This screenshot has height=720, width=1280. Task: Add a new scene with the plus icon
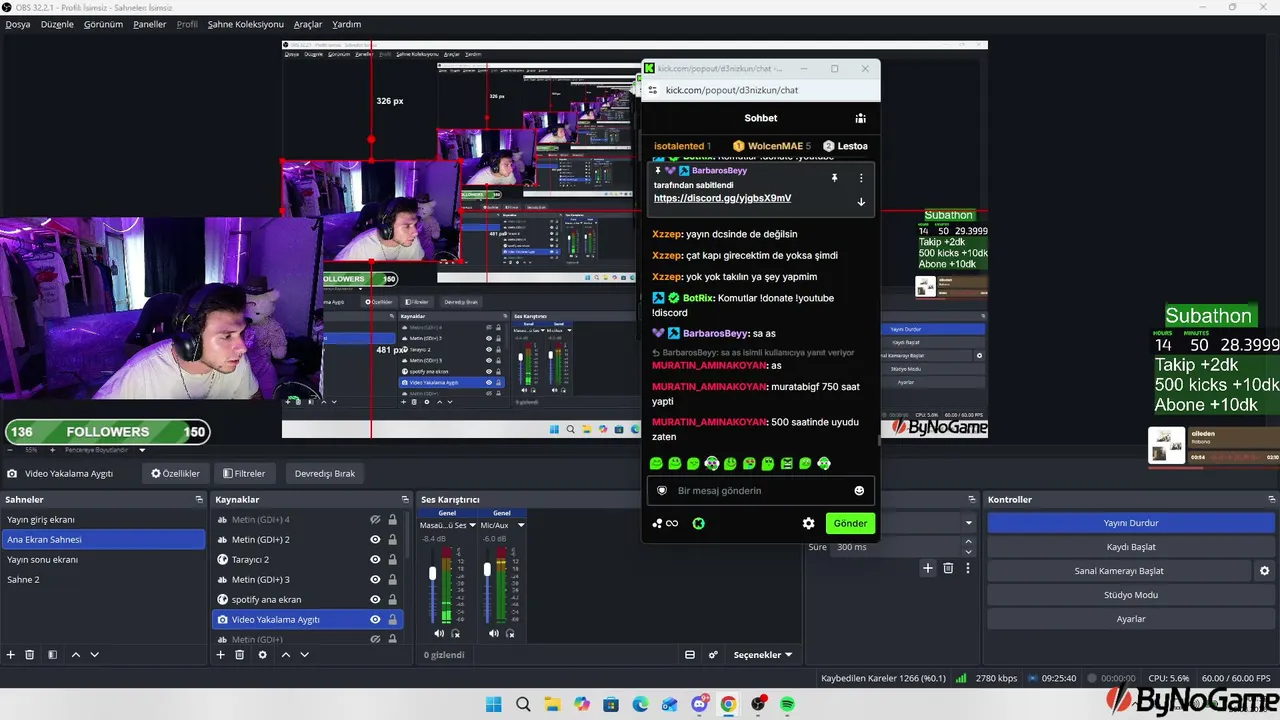point(11,655)
